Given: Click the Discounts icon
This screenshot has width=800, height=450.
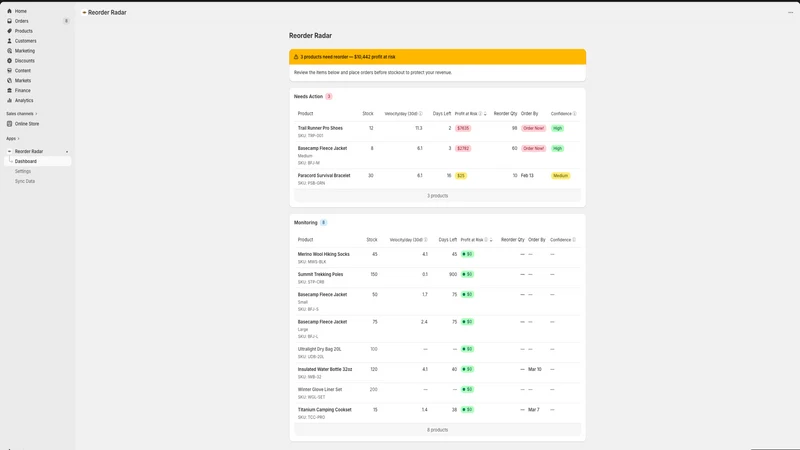Looking at the screenshot, I should coord(9,61).
